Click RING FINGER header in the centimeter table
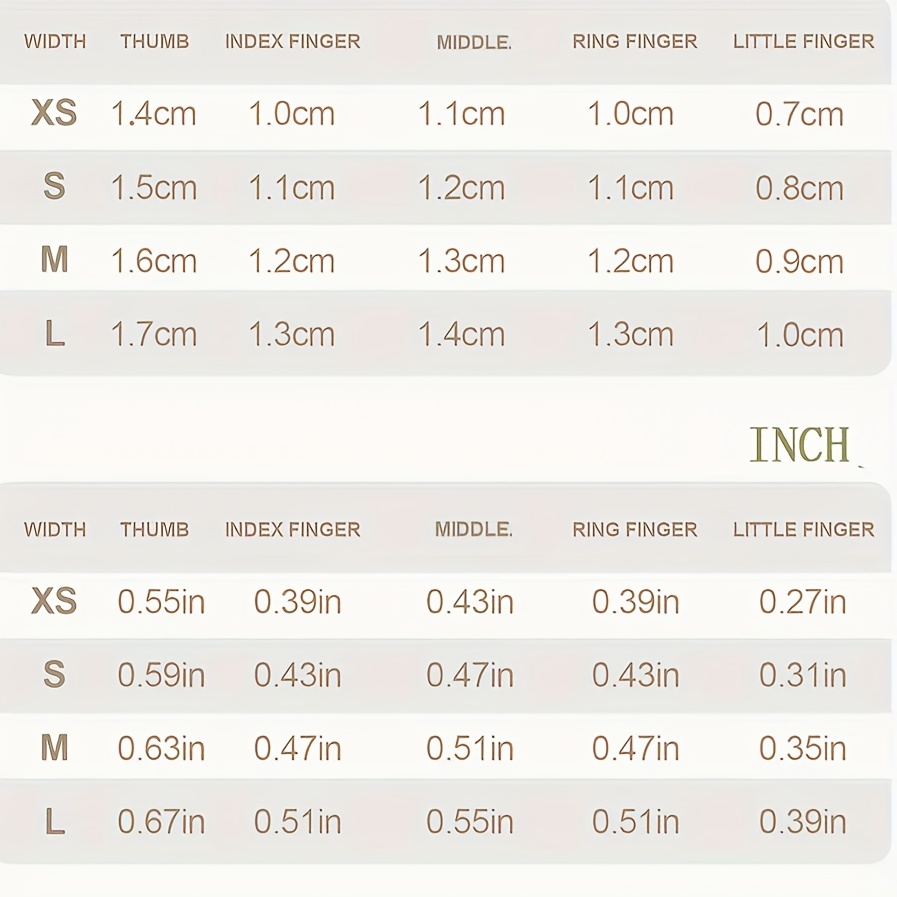 (634, 42)
